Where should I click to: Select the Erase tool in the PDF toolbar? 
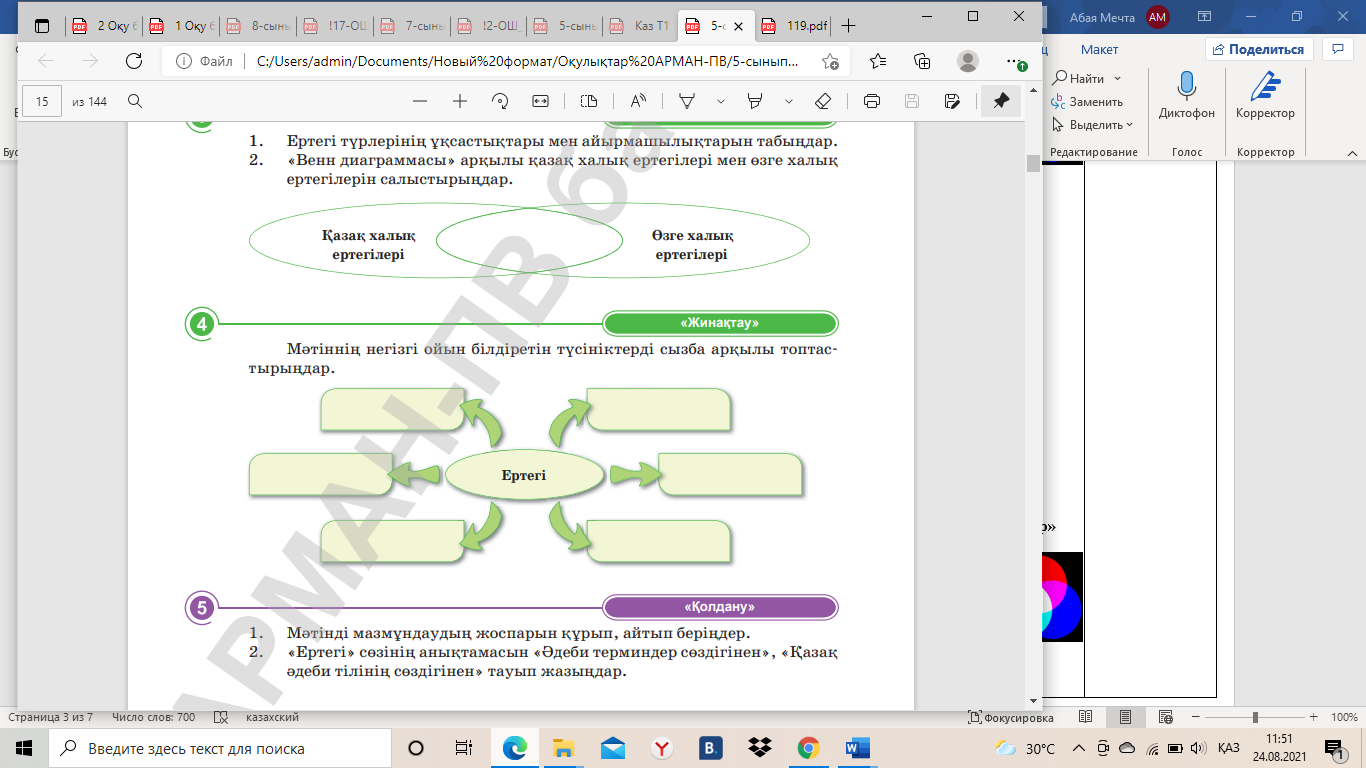tap(823, 101)
